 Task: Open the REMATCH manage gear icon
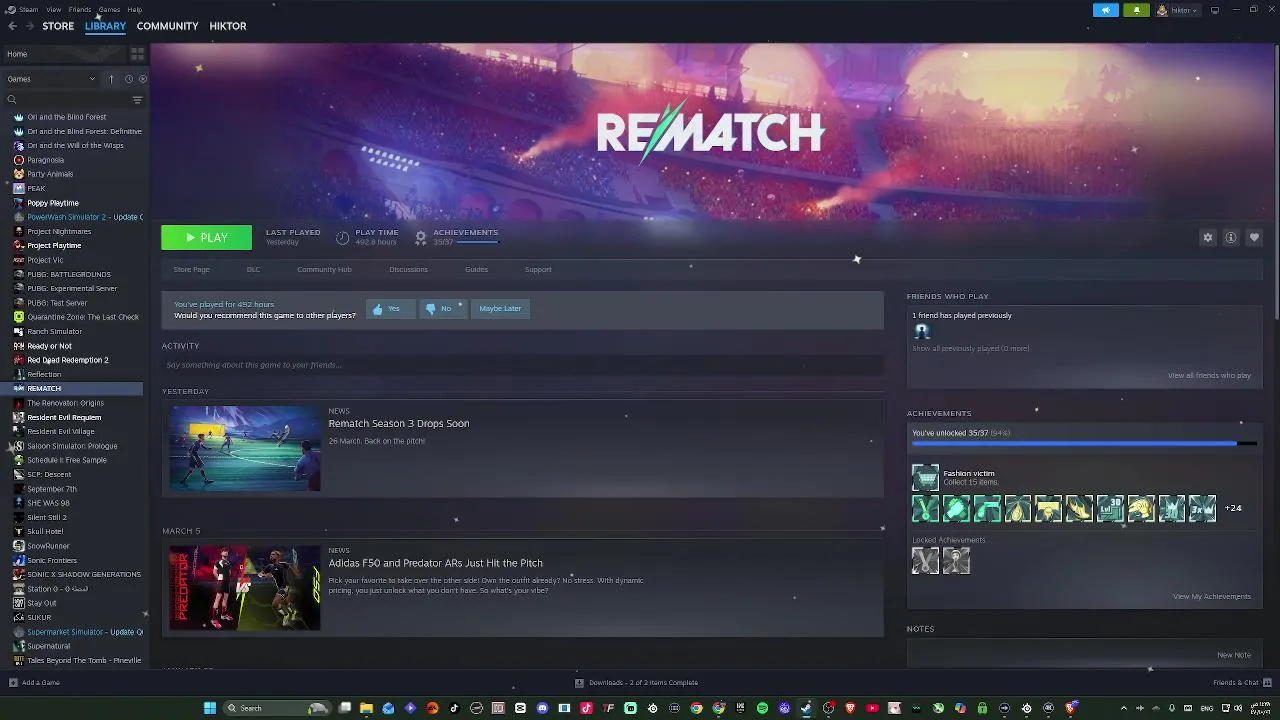click(x=1208, y=237)
